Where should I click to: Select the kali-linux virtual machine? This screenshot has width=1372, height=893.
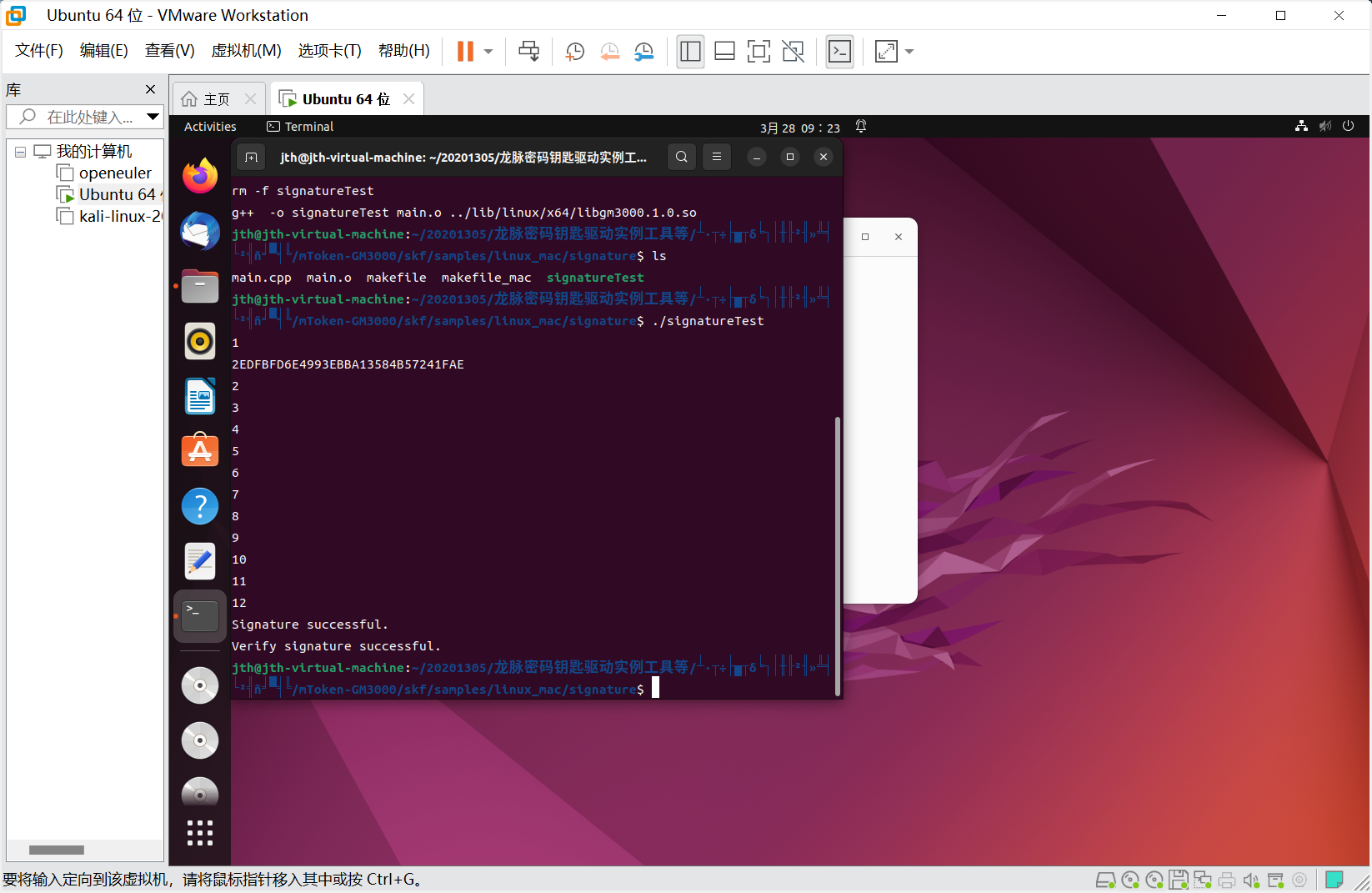(x=108, y=216)
